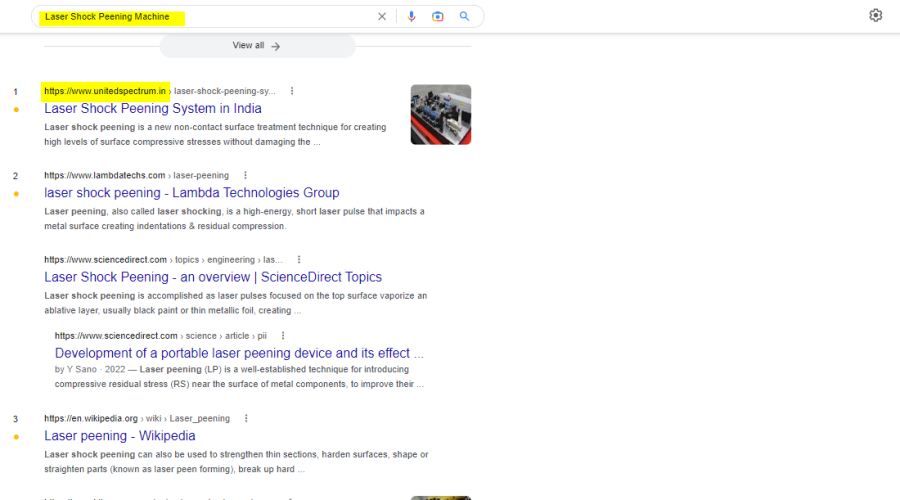Open portable laser peening device article
Image resolution: width=900 pixels, height=500 pixels.
click(x=239, y=353)
